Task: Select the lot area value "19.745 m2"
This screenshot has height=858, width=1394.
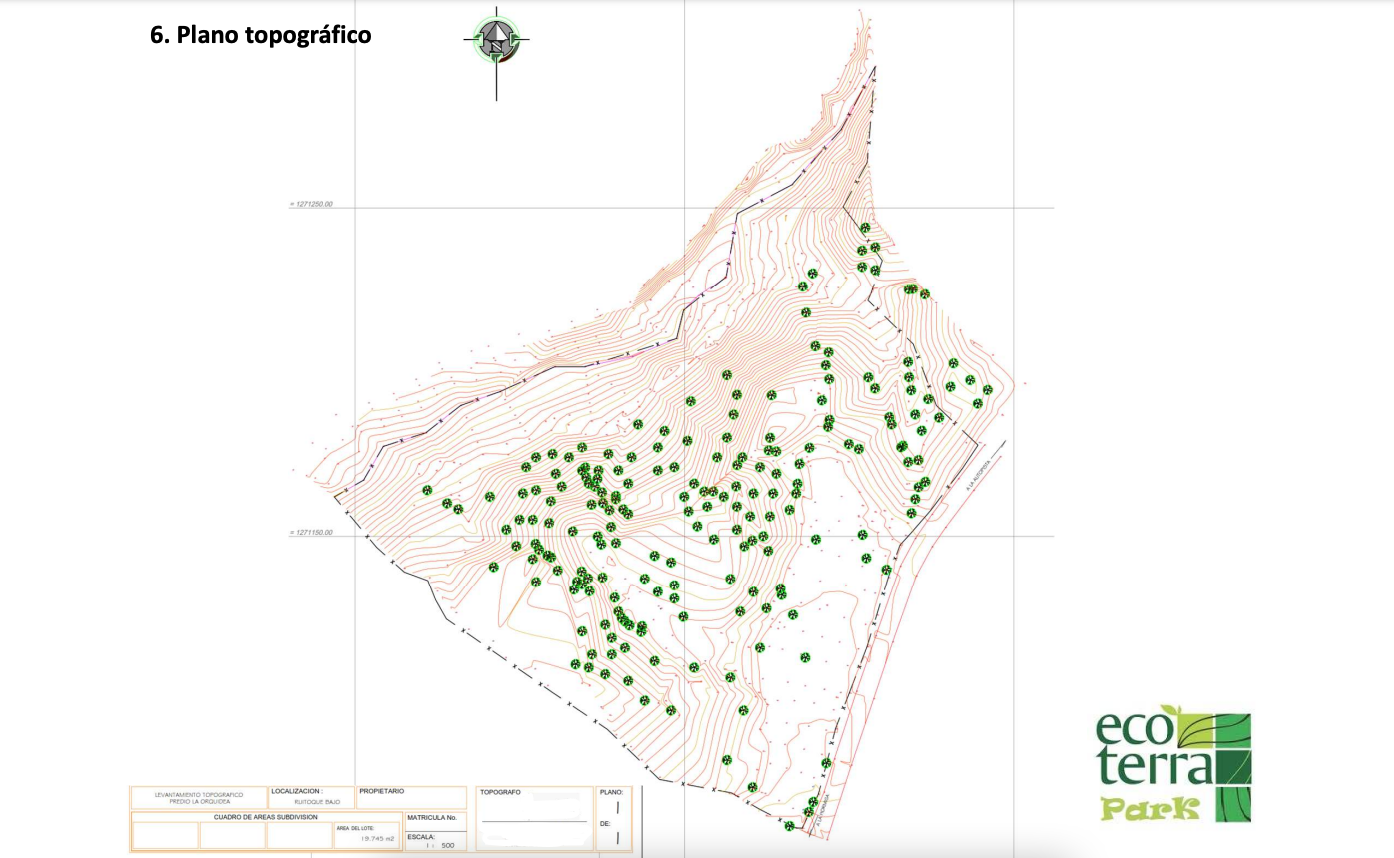Action: pos(377,838)
